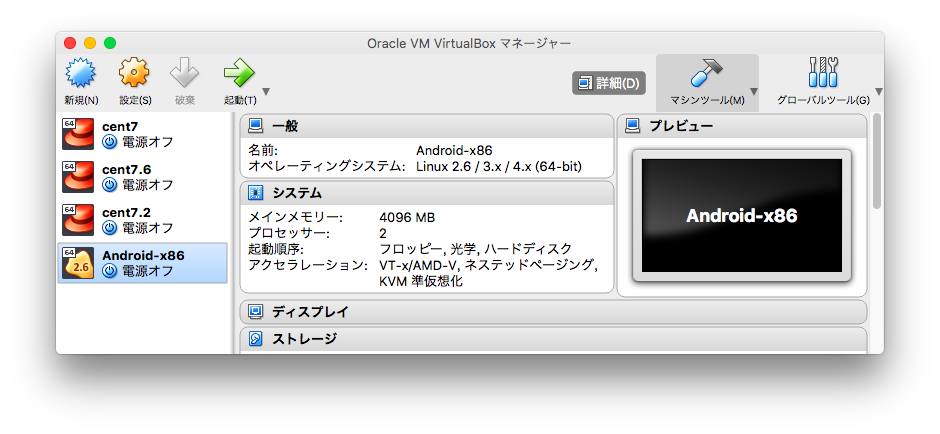
Task: Select the cent7 virtual machine
Action: coord(143,134)
